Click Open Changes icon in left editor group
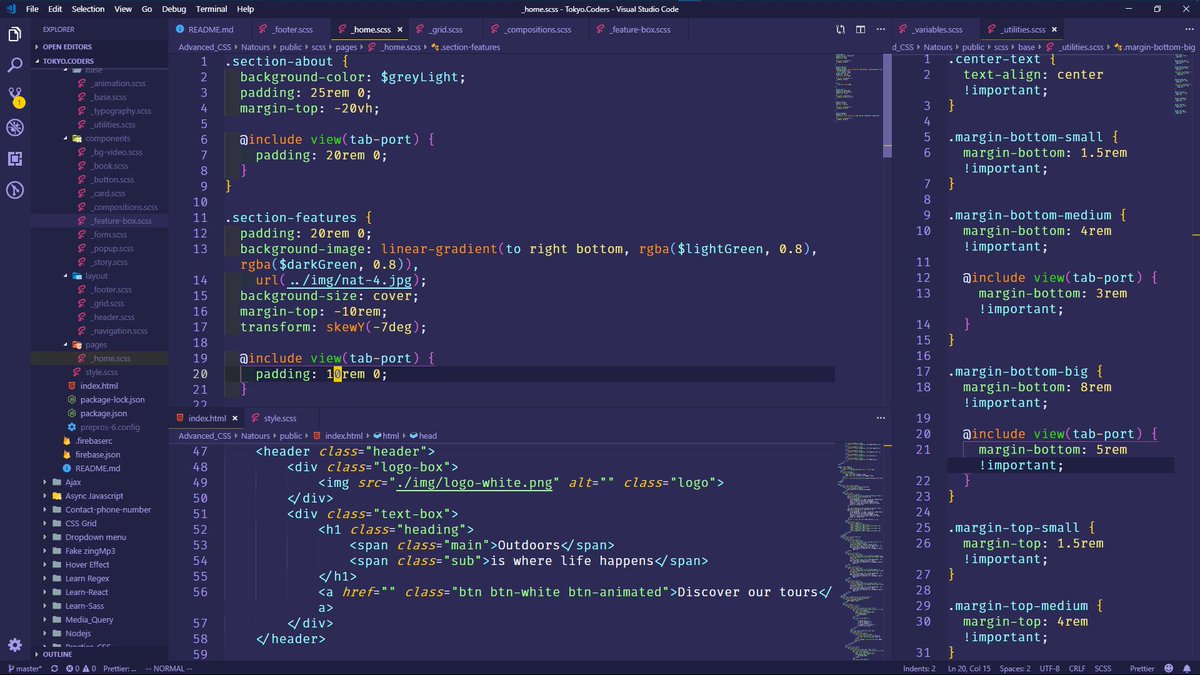The height and width of the screenshot is (675, 1200). click(841, 30)
